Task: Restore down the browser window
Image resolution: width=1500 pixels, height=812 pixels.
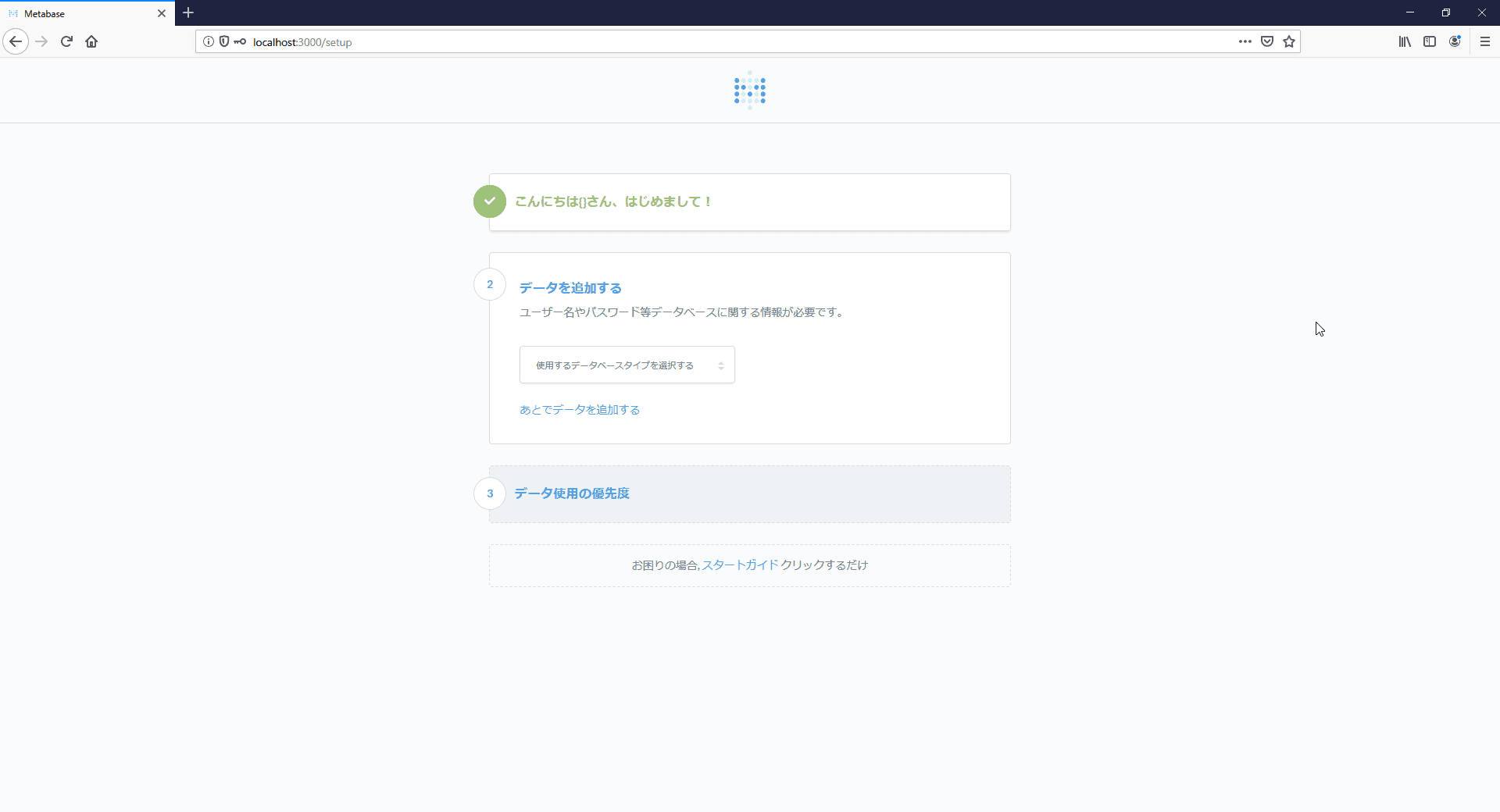Action: pos(1446,12)
